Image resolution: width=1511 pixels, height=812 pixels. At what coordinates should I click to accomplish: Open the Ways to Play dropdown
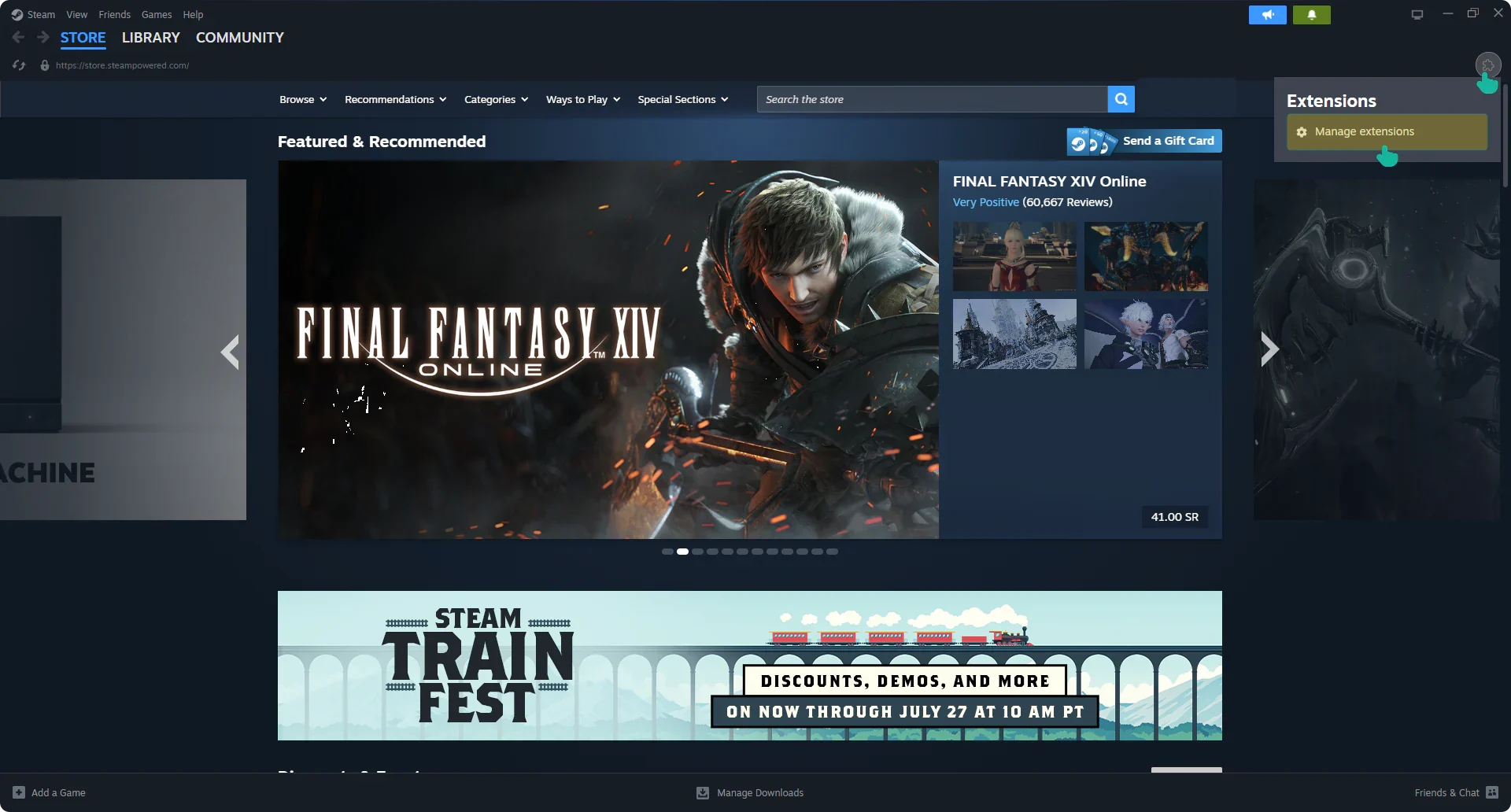pyautogui.click(x=583, y=99)
